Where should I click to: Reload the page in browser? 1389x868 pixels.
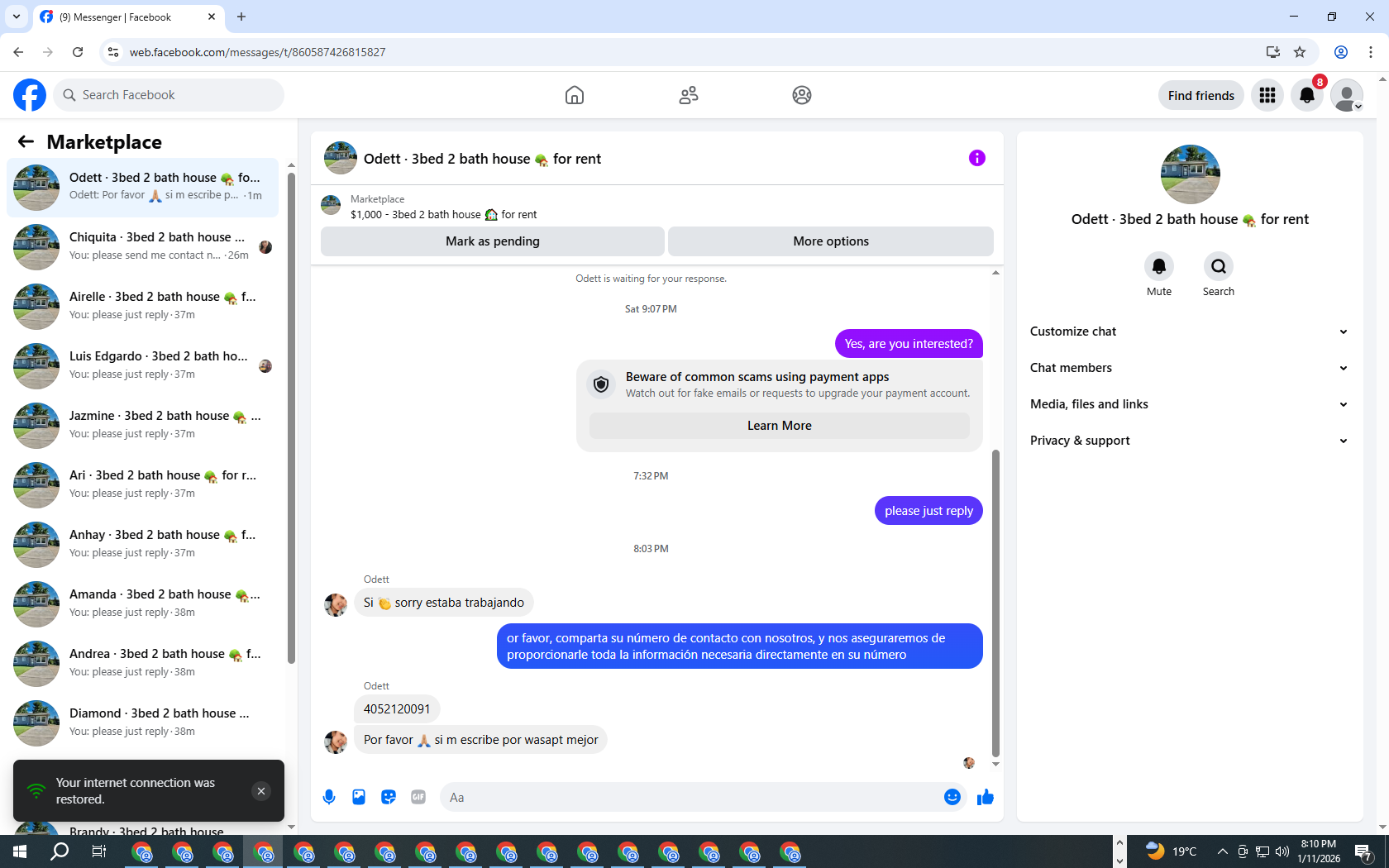tap(78, 52)
